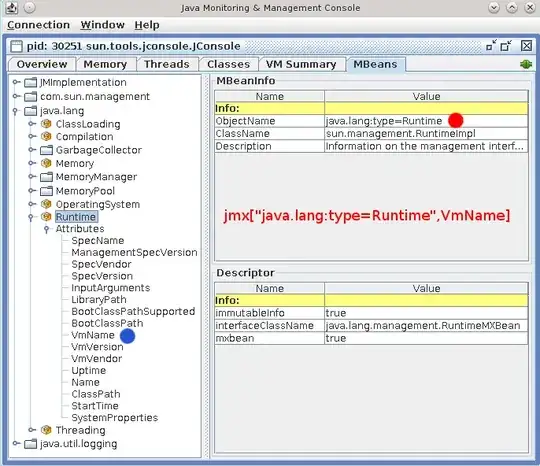The image size is (540, 466).
Task: Click the maximize internal frame icon
Action: coord(506,45)
